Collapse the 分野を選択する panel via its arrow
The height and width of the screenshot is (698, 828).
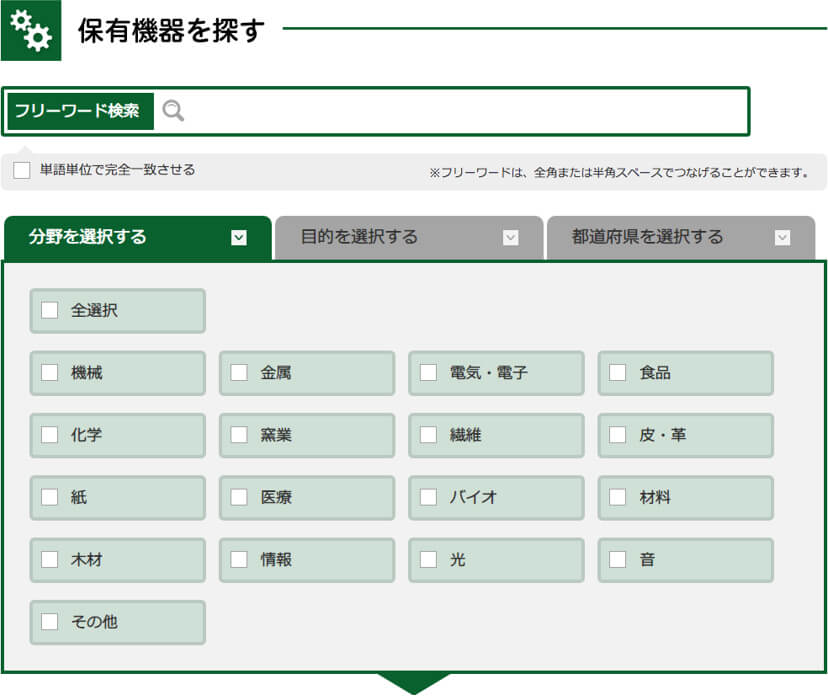(239, 237)
